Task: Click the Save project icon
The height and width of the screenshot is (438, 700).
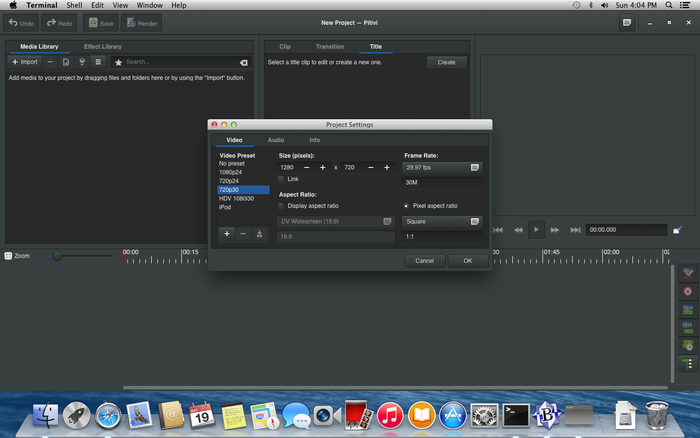Action: pos(101,22)
